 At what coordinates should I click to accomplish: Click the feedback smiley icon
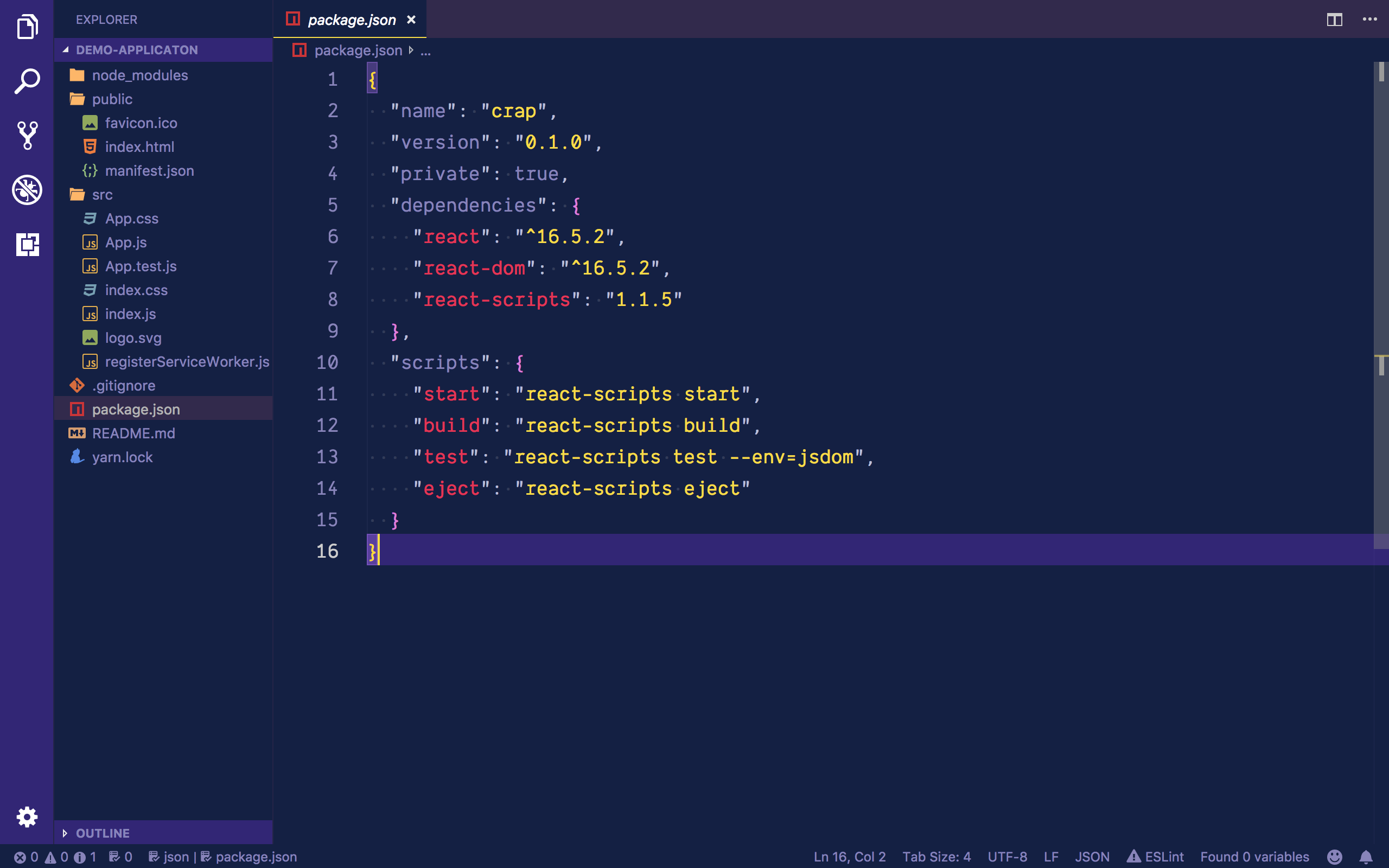pyautogui.click(x=1335, y=857)
